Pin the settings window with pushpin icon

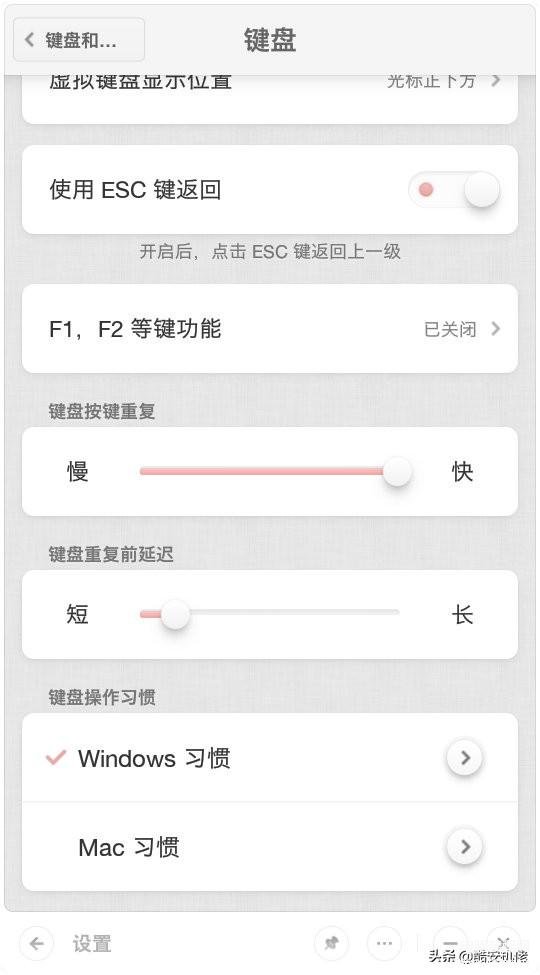point(332,943)
